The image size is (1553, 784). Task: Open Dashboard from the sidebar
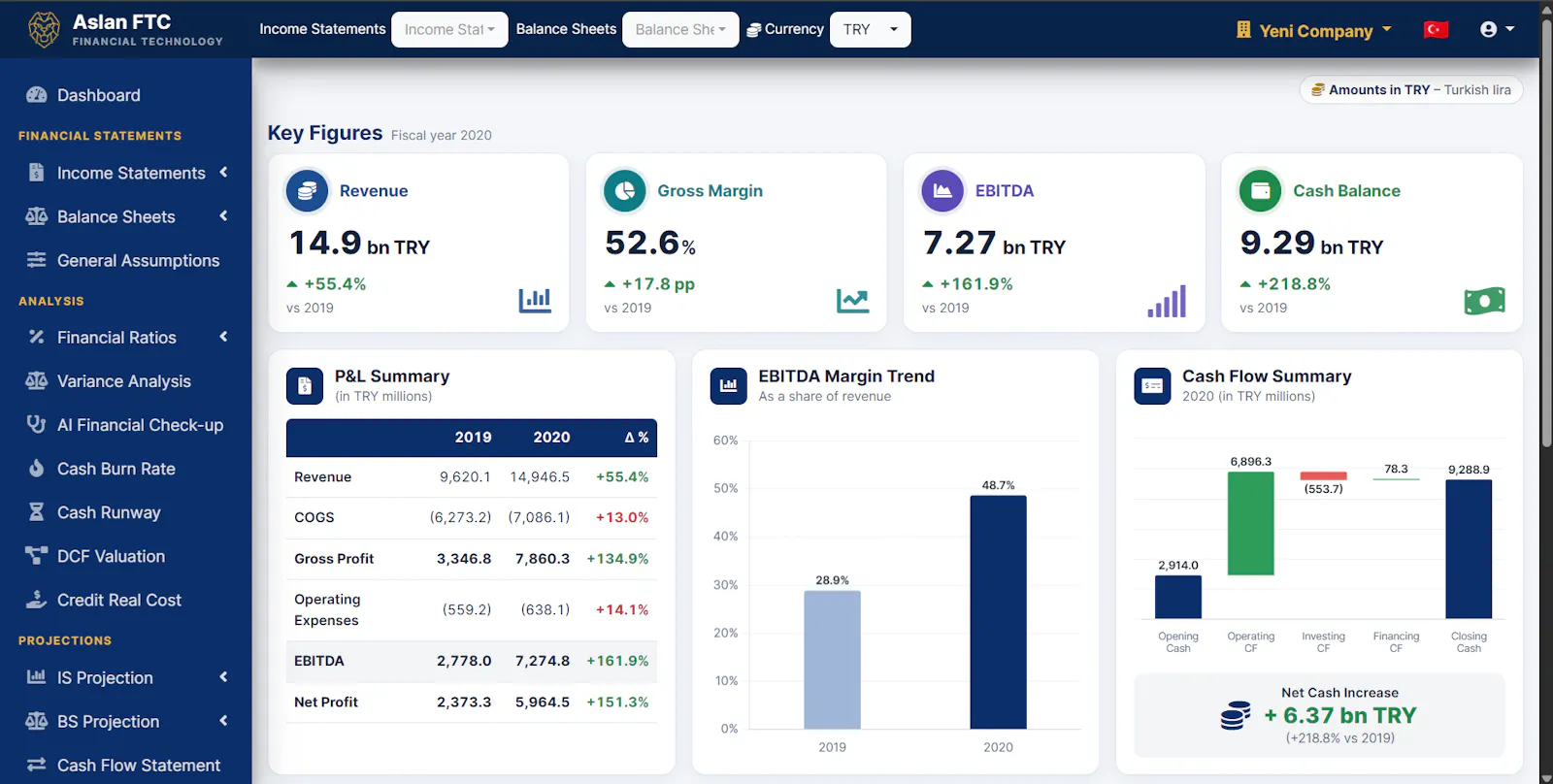pos(126,95)
